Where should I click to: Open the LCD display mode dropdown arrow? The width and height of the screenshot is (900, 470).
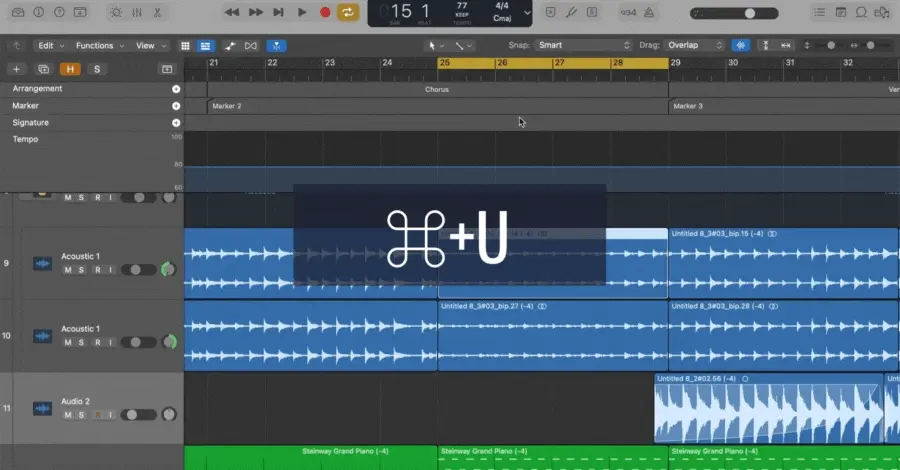527,13
